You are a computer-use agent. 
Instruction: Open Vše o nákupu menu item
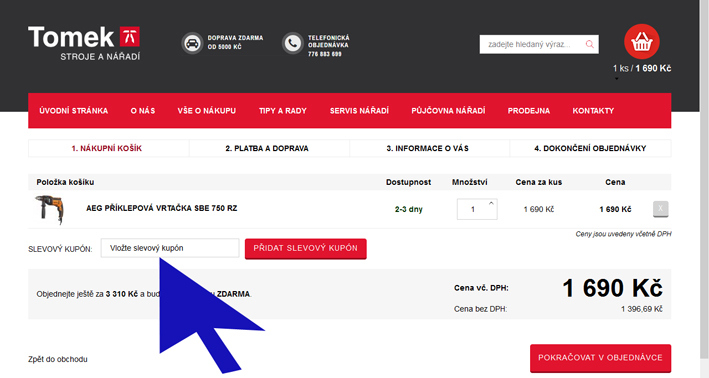pos(207,111)
